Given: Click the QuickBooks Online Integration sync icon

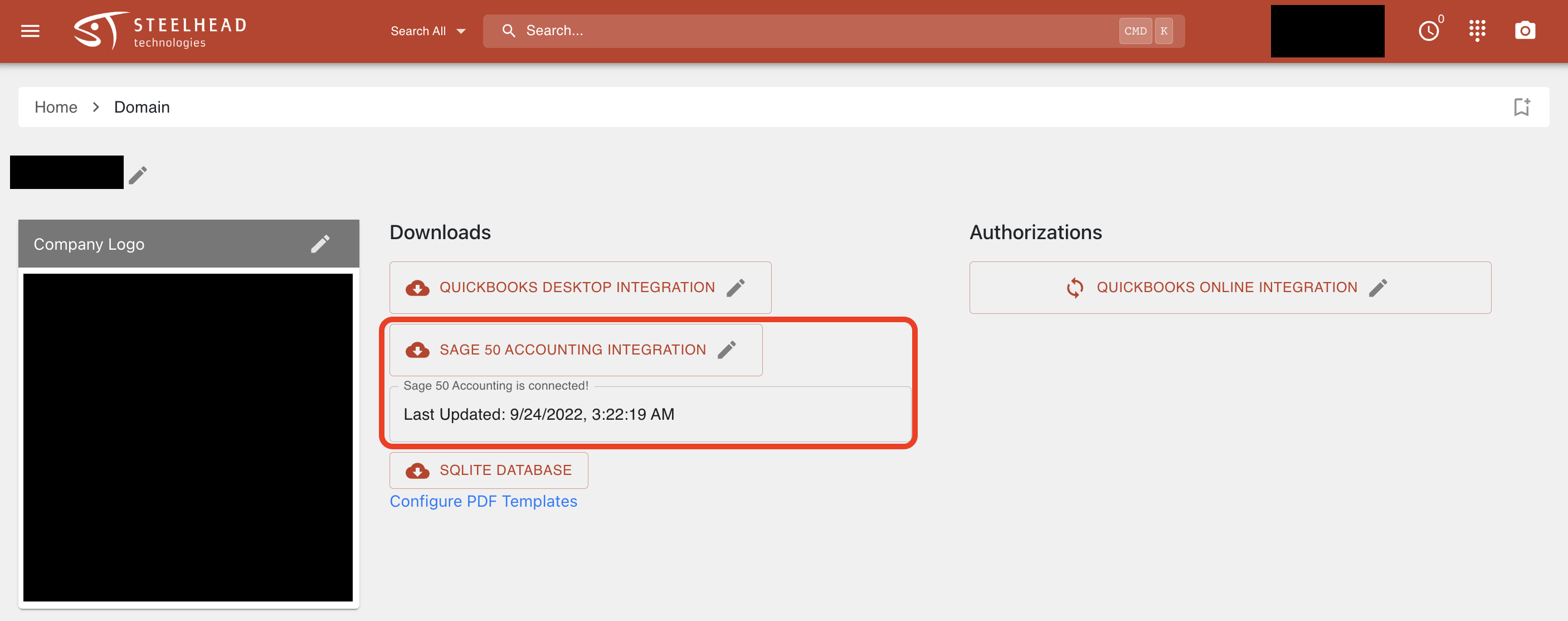Looking at the screenshot, I should (x=1076, y=288).
